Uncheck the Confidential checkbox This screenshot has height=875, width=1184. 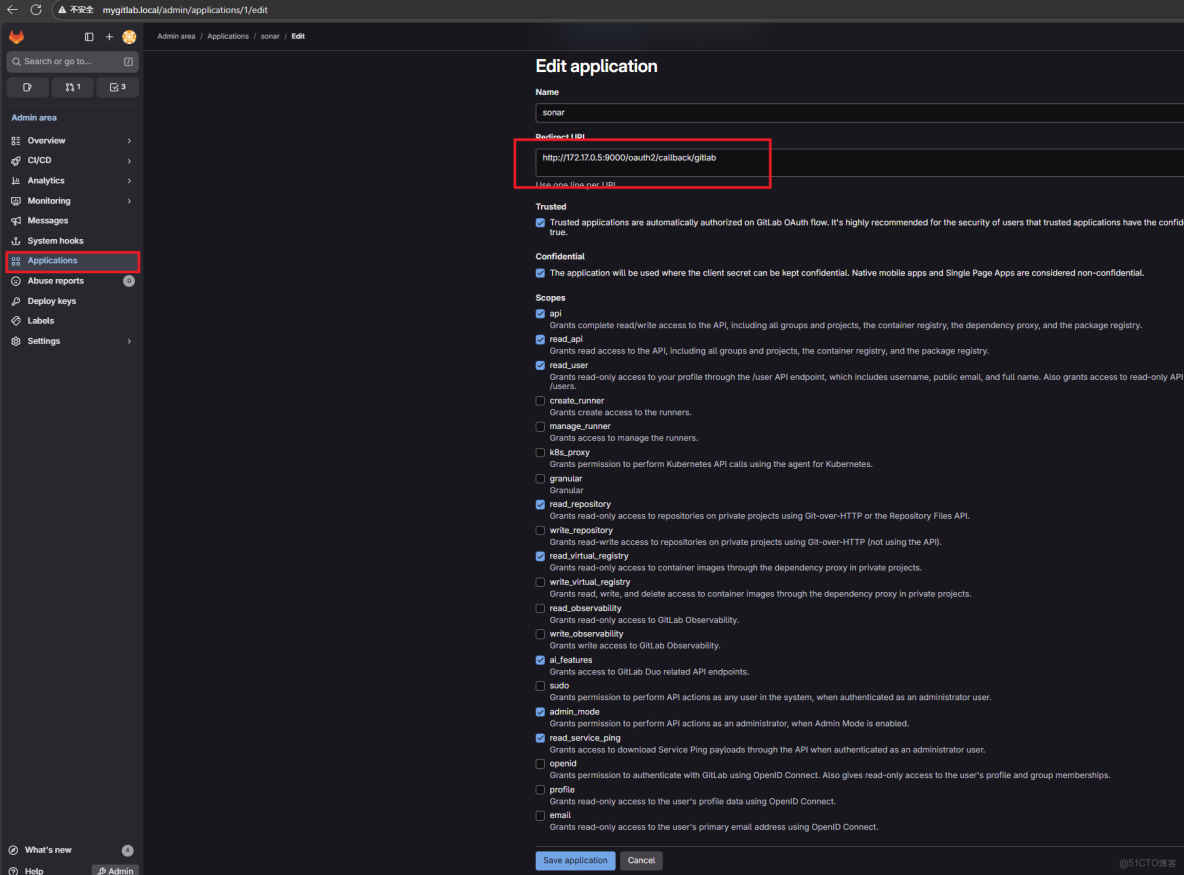540,272
